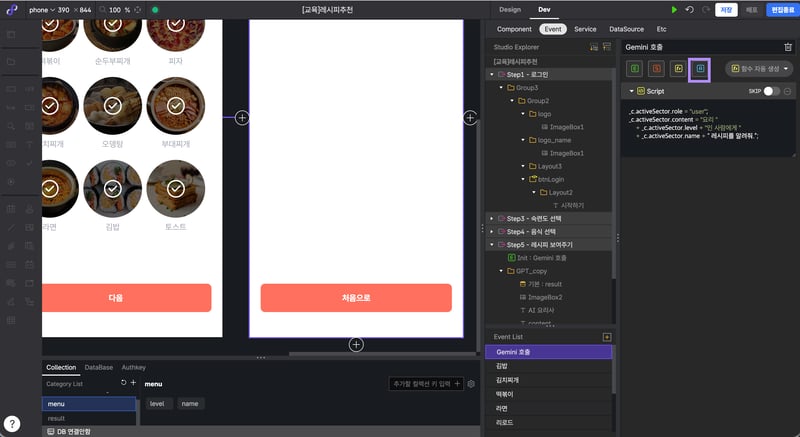Toggle the SKIP switch for Script
This screenshot has height=437, width=800.
tap(770, 91)
